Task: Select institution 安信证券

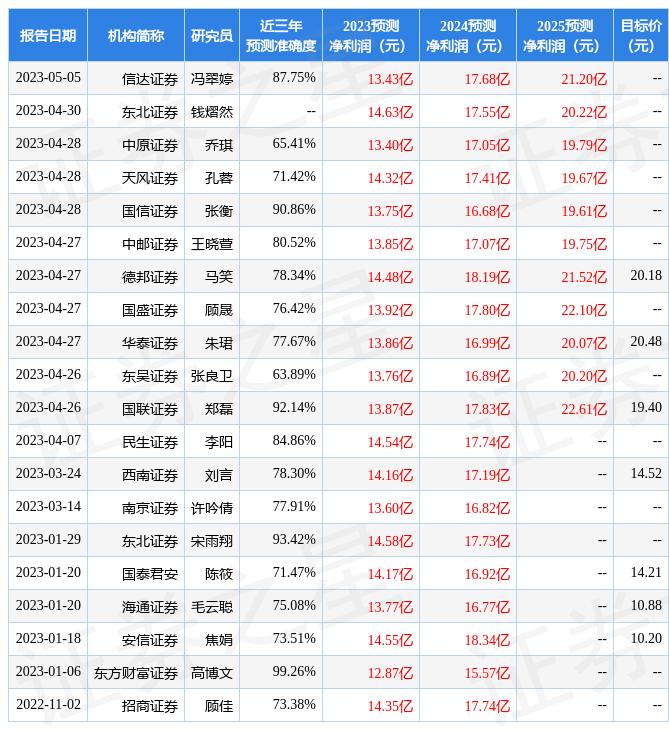Action: tap(150, 641)
